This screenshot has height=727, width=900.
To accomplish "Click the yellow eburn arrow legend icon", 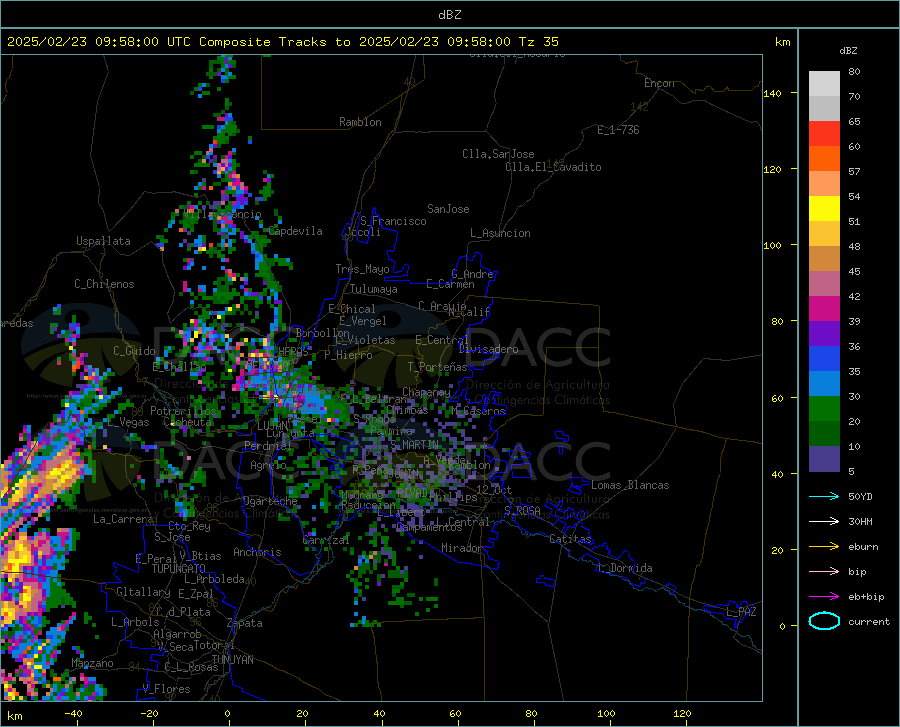I will coord(824,546).
